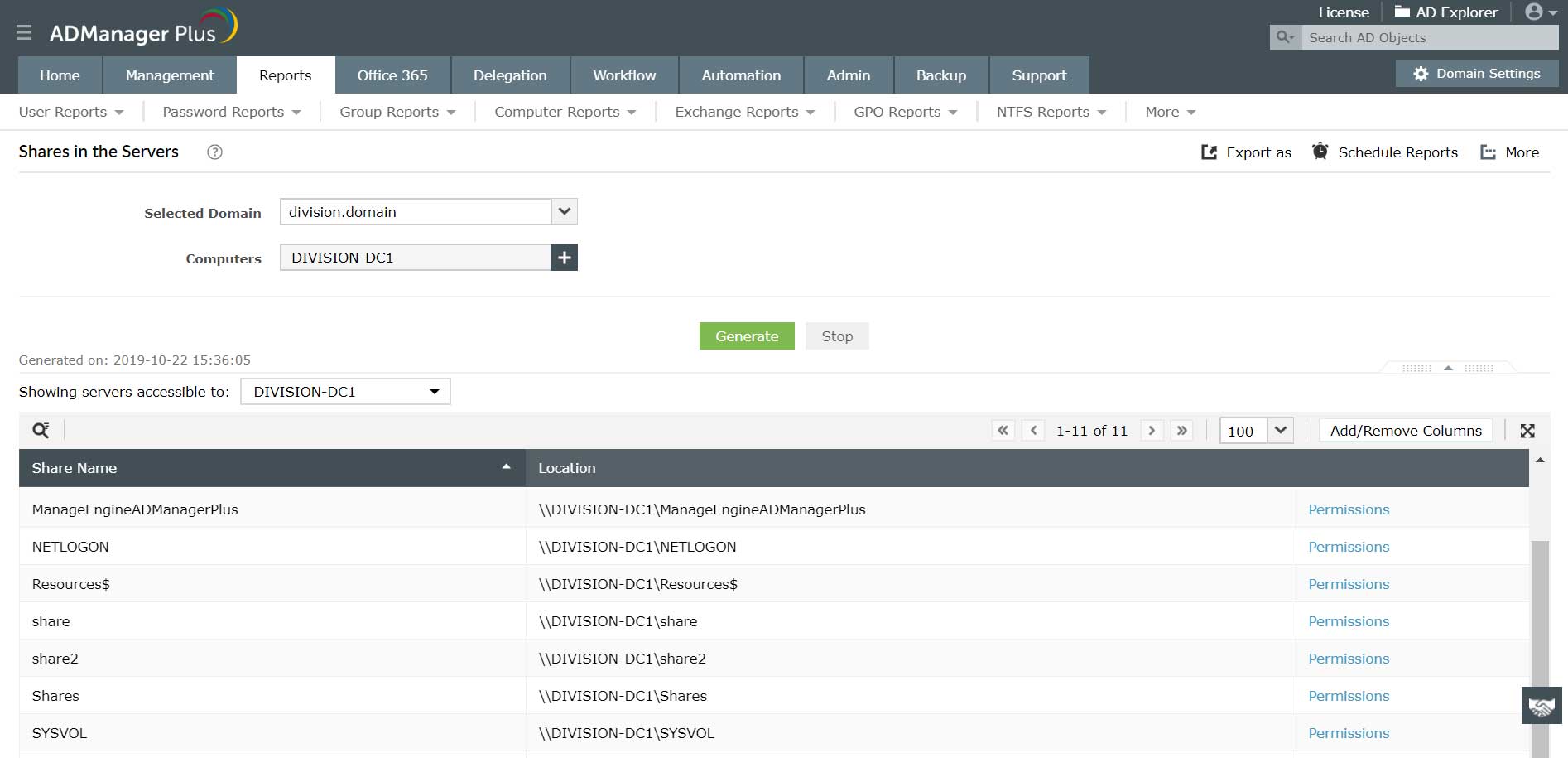This screenshot has height=758, width=1568.
Task: Open the Admin tab
Action: (x=849, y=75)
